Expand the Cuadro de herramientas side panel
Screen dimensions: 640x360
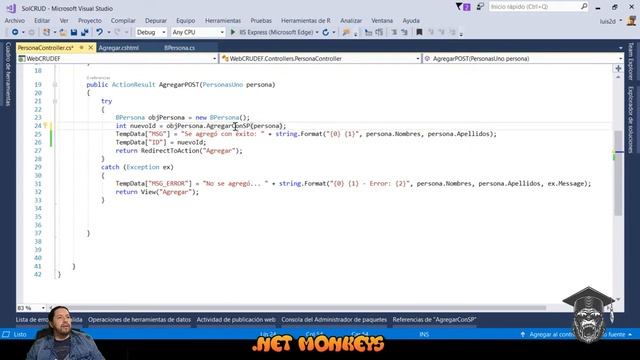pos(8,74)
